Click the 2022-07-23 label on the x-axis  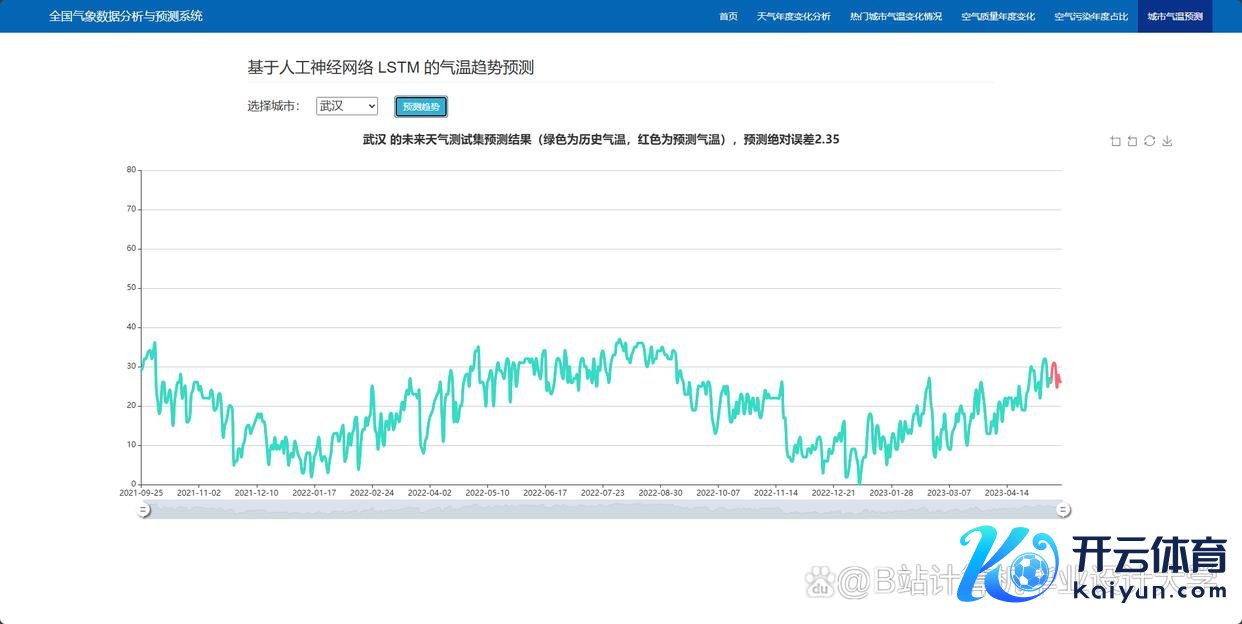coord(603,493)
